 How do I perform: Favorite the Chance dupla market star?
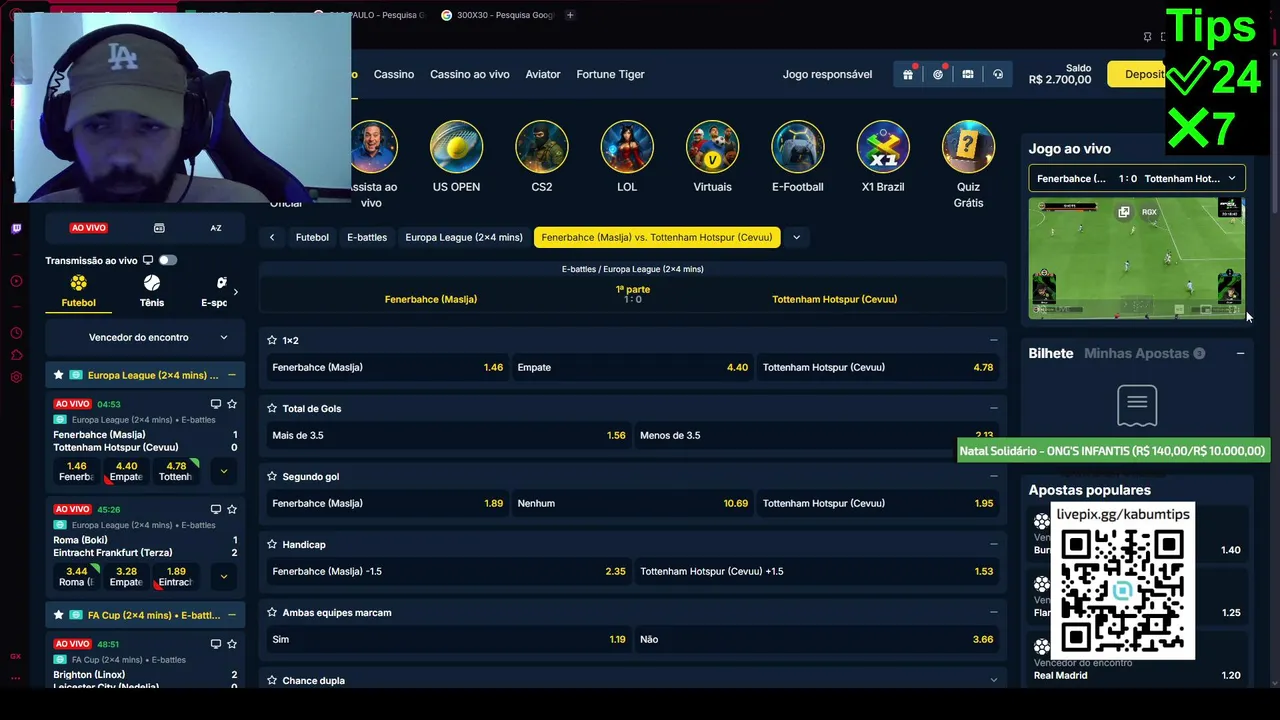[x=272, y=680]
